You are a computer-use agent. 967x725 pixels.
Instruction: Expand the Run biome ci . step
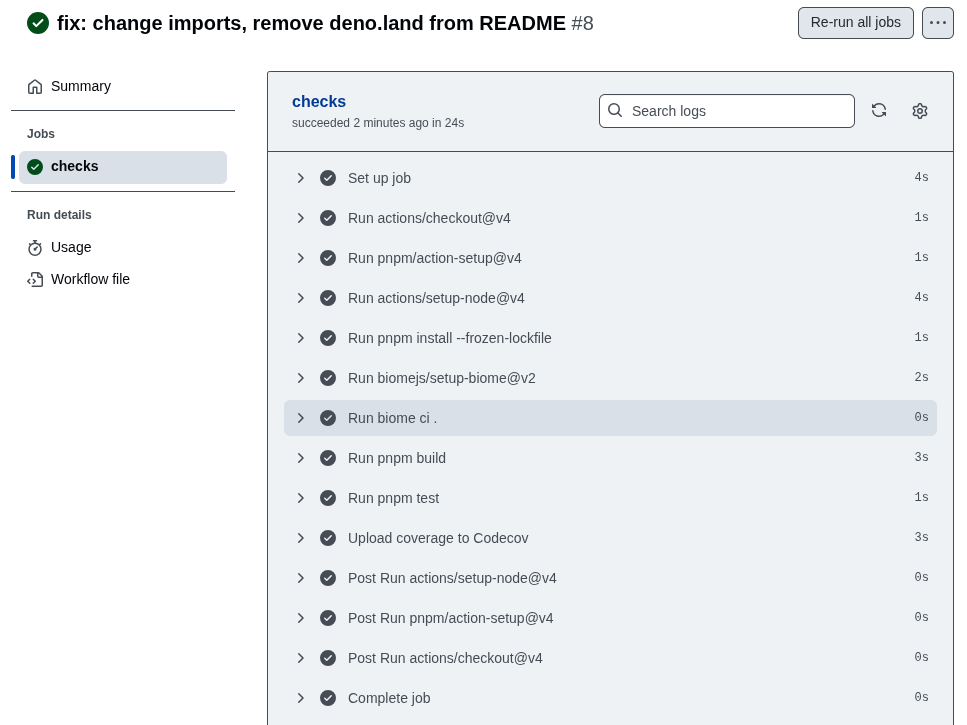coord(300,418)
